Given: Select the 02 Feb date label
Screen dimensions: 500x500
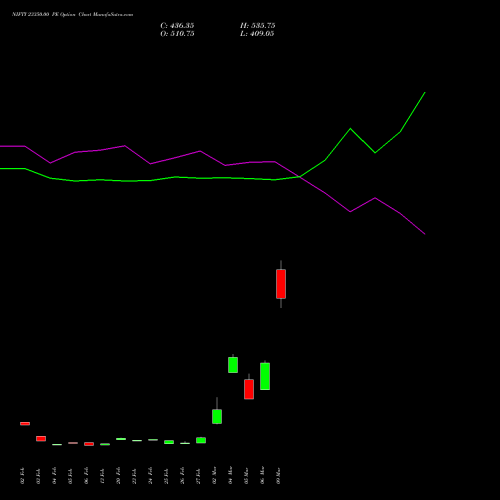Looking at the screenshot, I should point(22,476).
